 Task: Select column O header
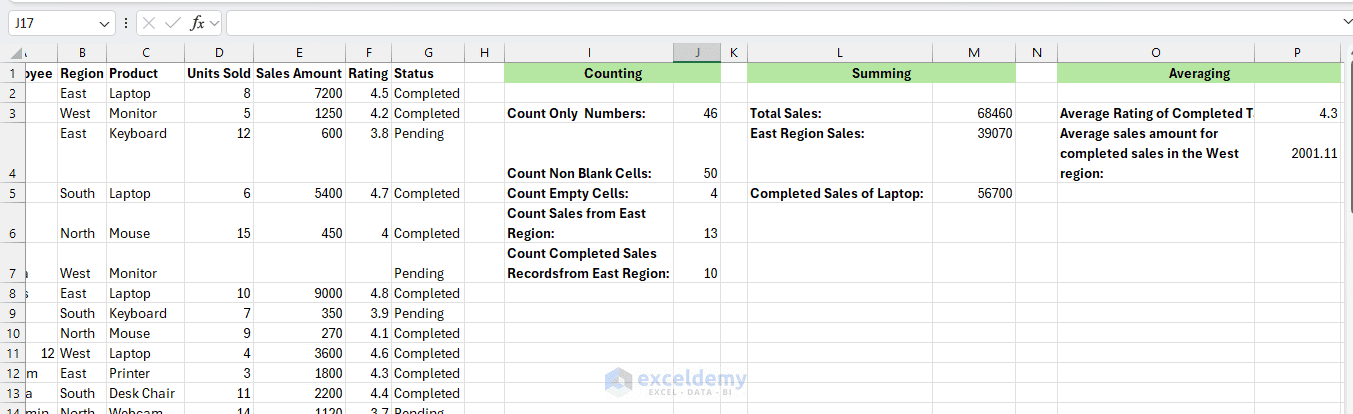(1155, 53)
